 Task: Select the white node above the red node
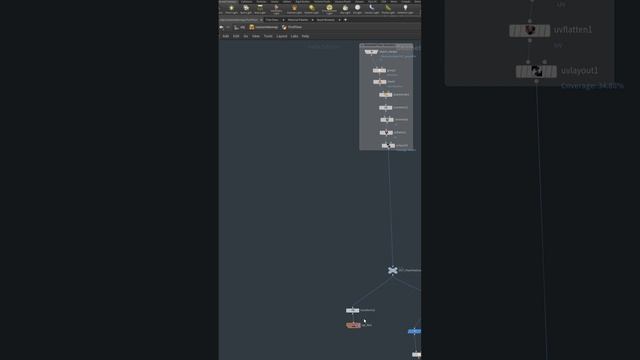point(353,310)
